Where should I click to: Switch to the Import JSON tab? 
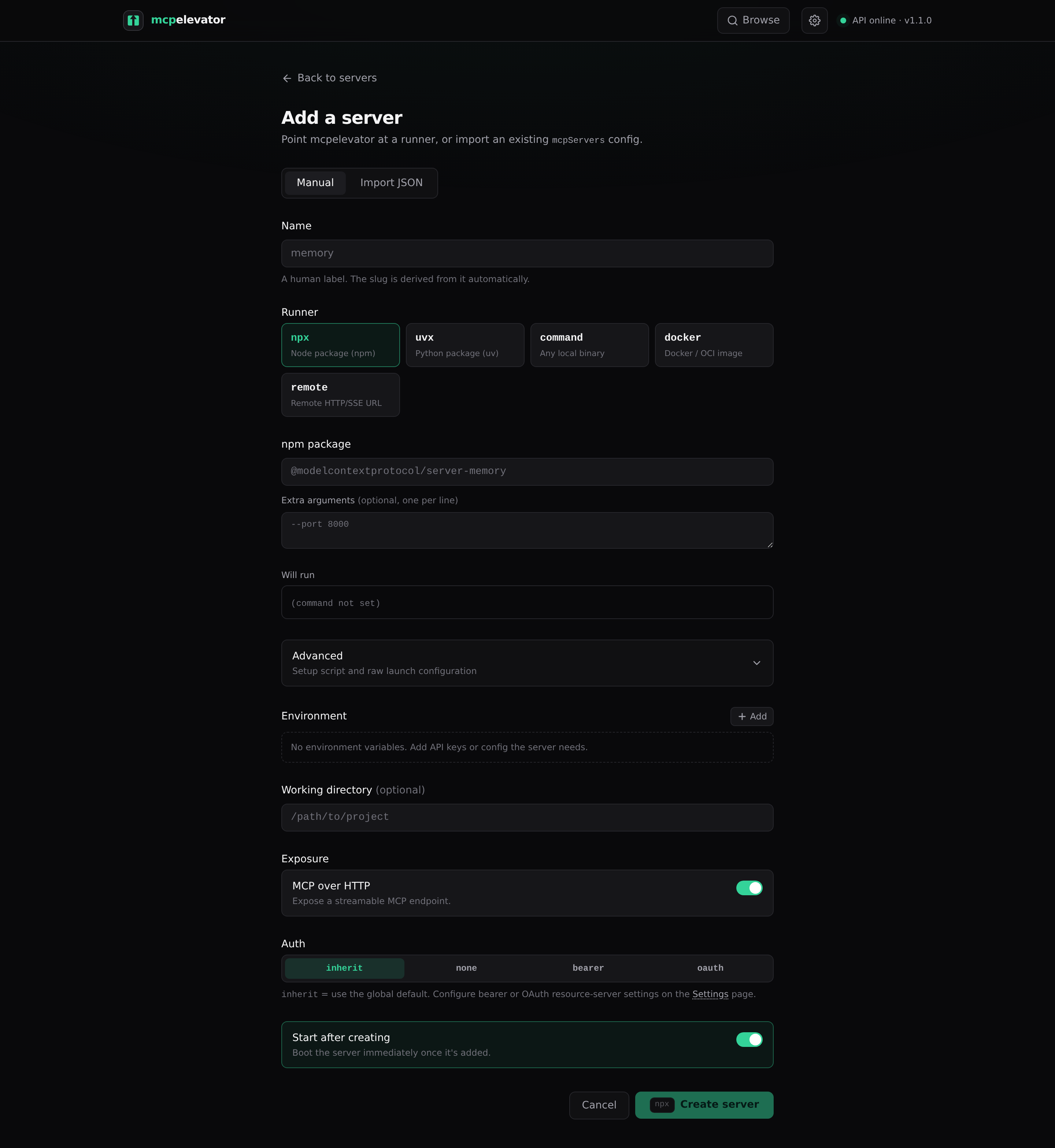pyautogui.click(x=391, y=183)
